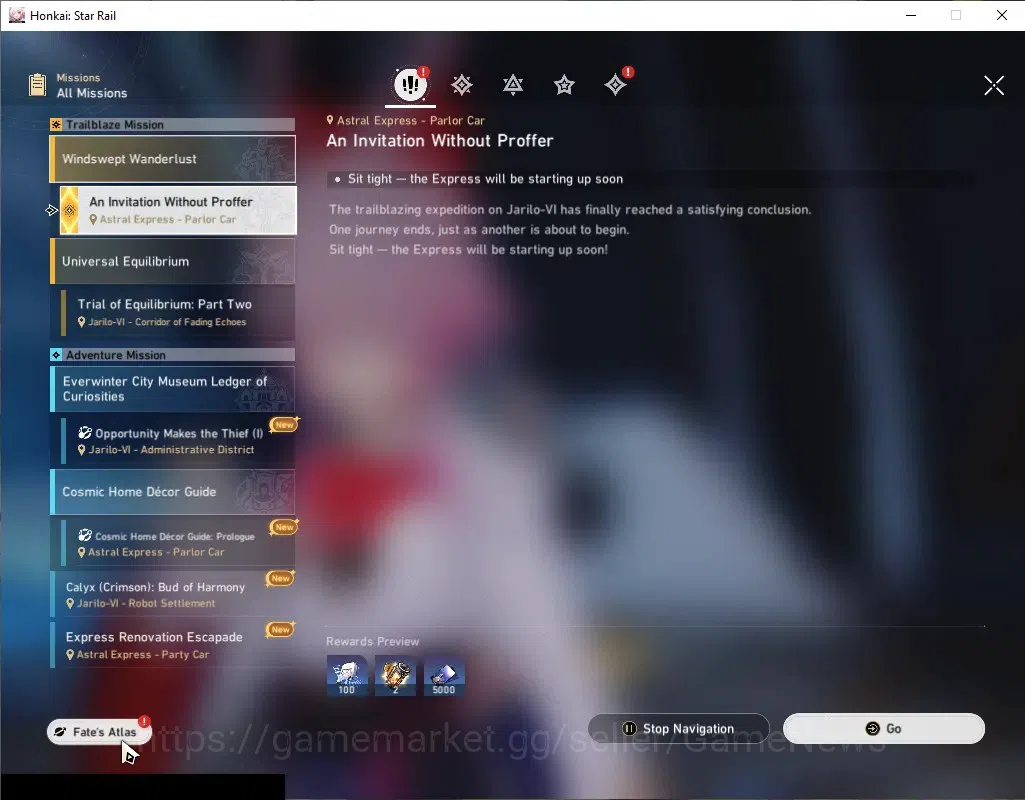Screen dimensions: 1025x800
Task: Open the four-point star filter with alert
Action: 616,84
